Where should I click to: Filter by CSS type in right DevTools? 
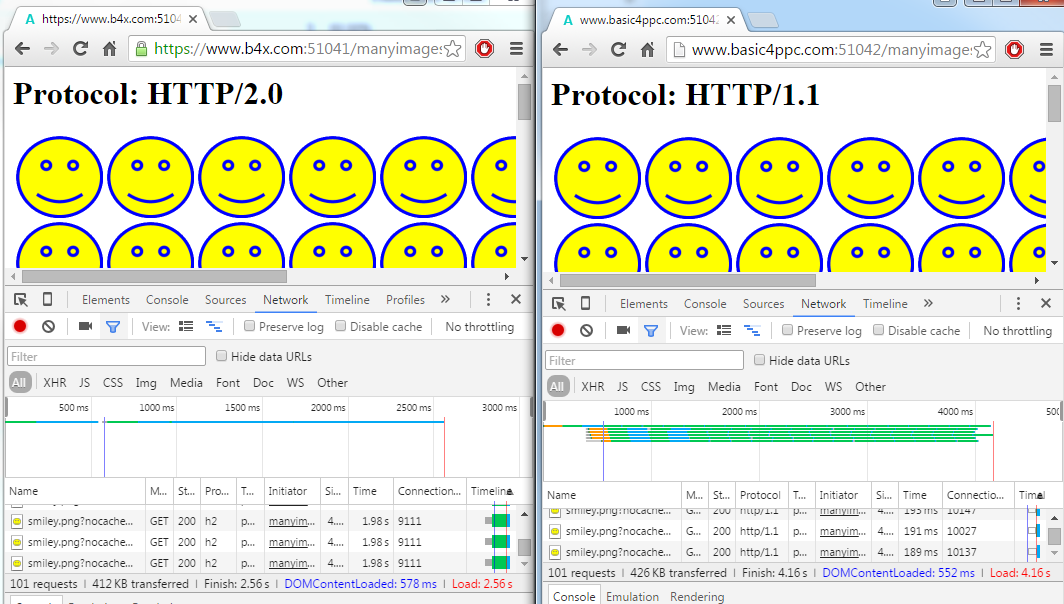[x=651, y=387]
